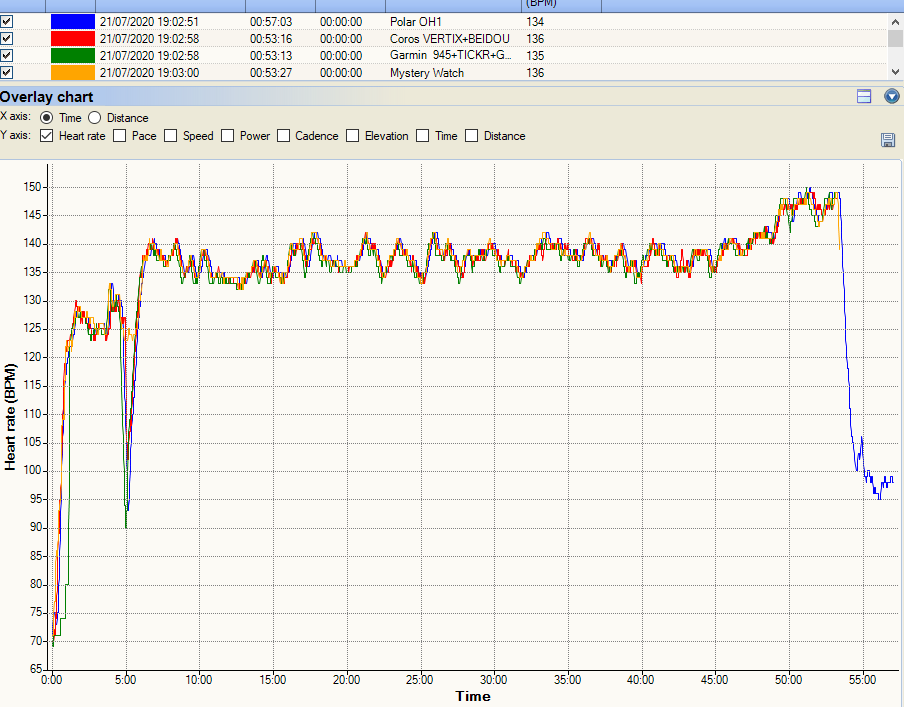Uncheck the Polar OH1 activity row
Viewport: 904px width, 707px height.
click(x=7, y=21)
